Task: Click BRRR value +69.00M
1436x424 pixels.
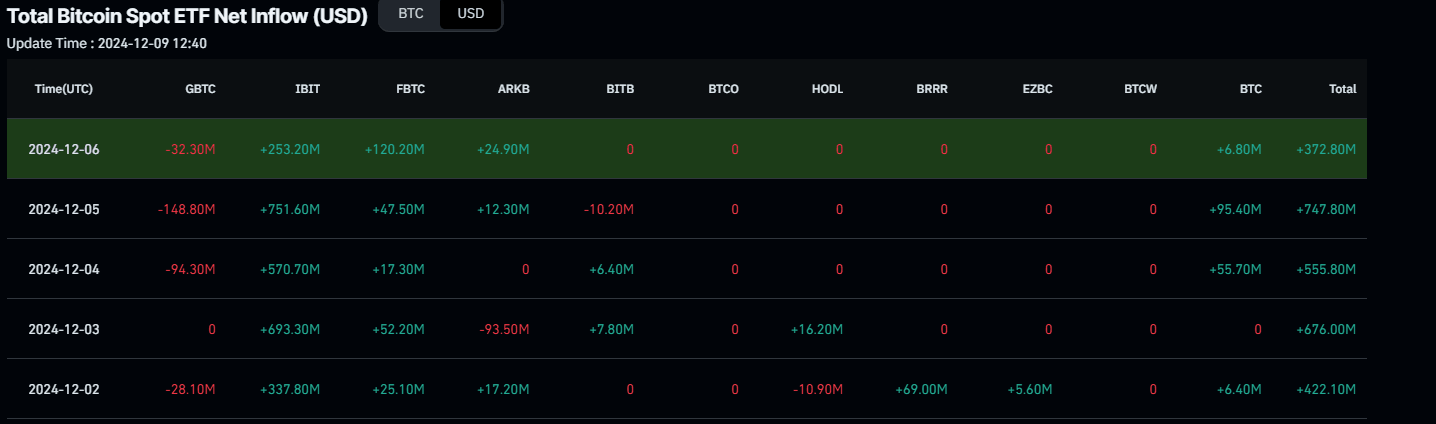Action: 921,389
